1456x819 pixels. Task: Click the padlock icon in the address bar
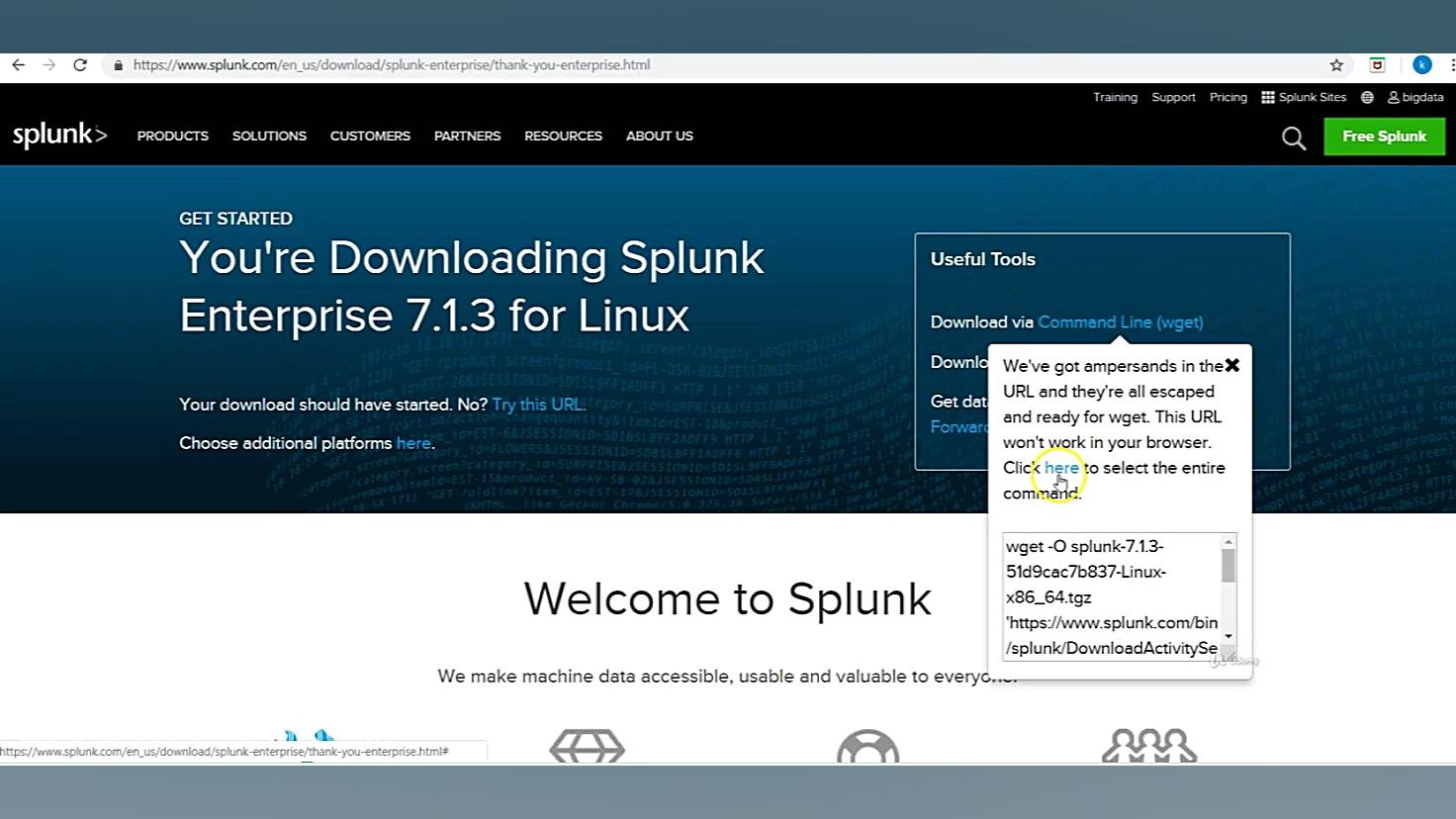[119, 64]
